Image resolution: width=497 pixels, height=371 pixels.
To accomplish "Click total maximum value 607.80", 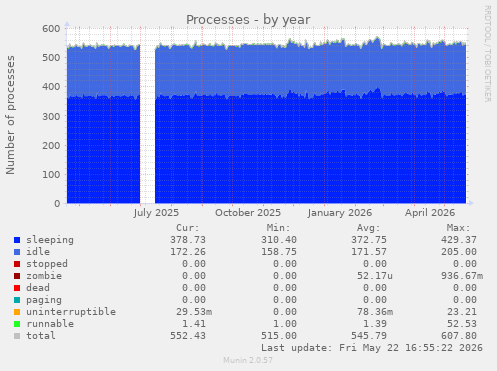I will [459, 336].
